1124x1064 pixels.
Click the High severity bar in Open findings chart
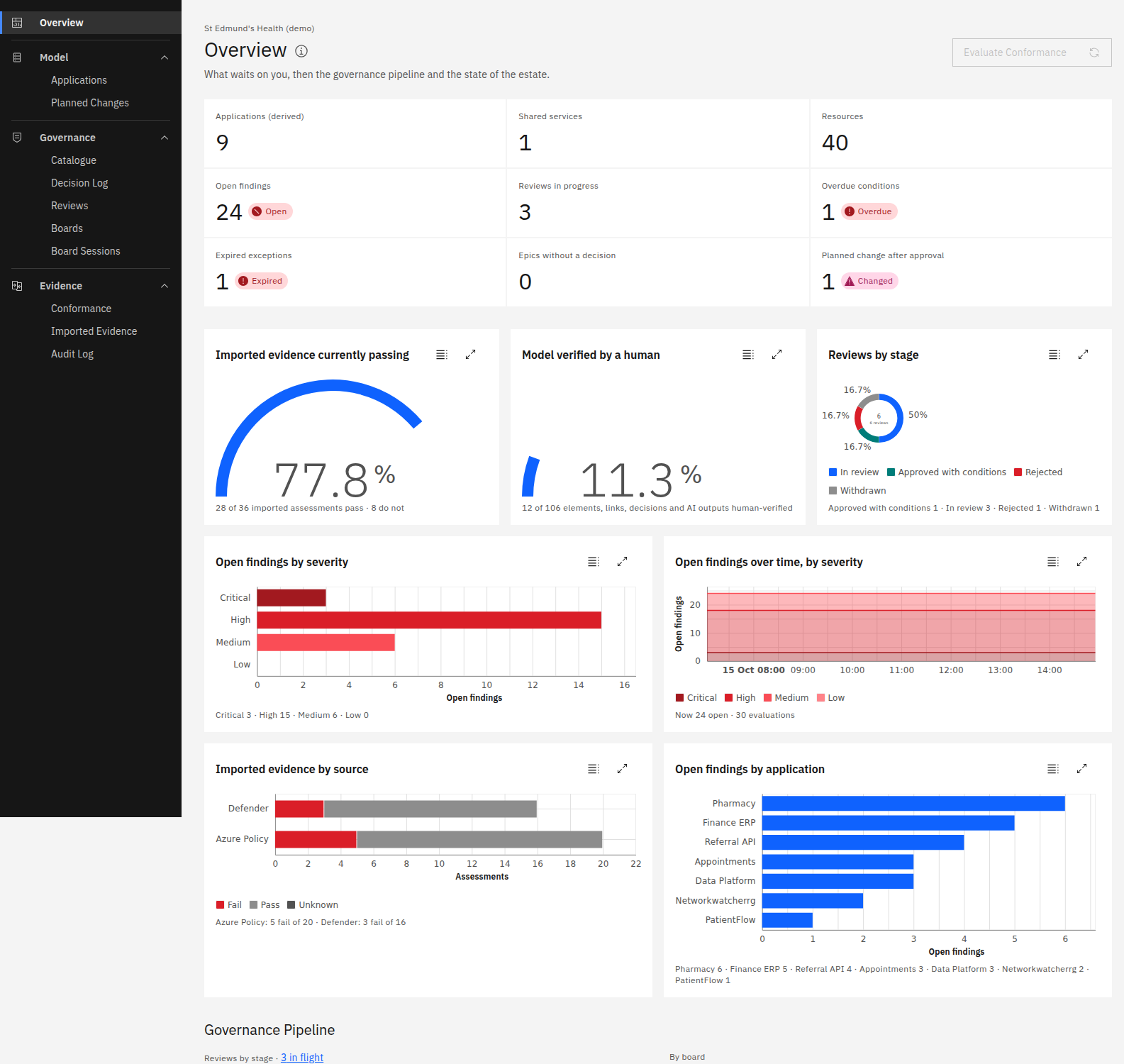tap(429, 620)
